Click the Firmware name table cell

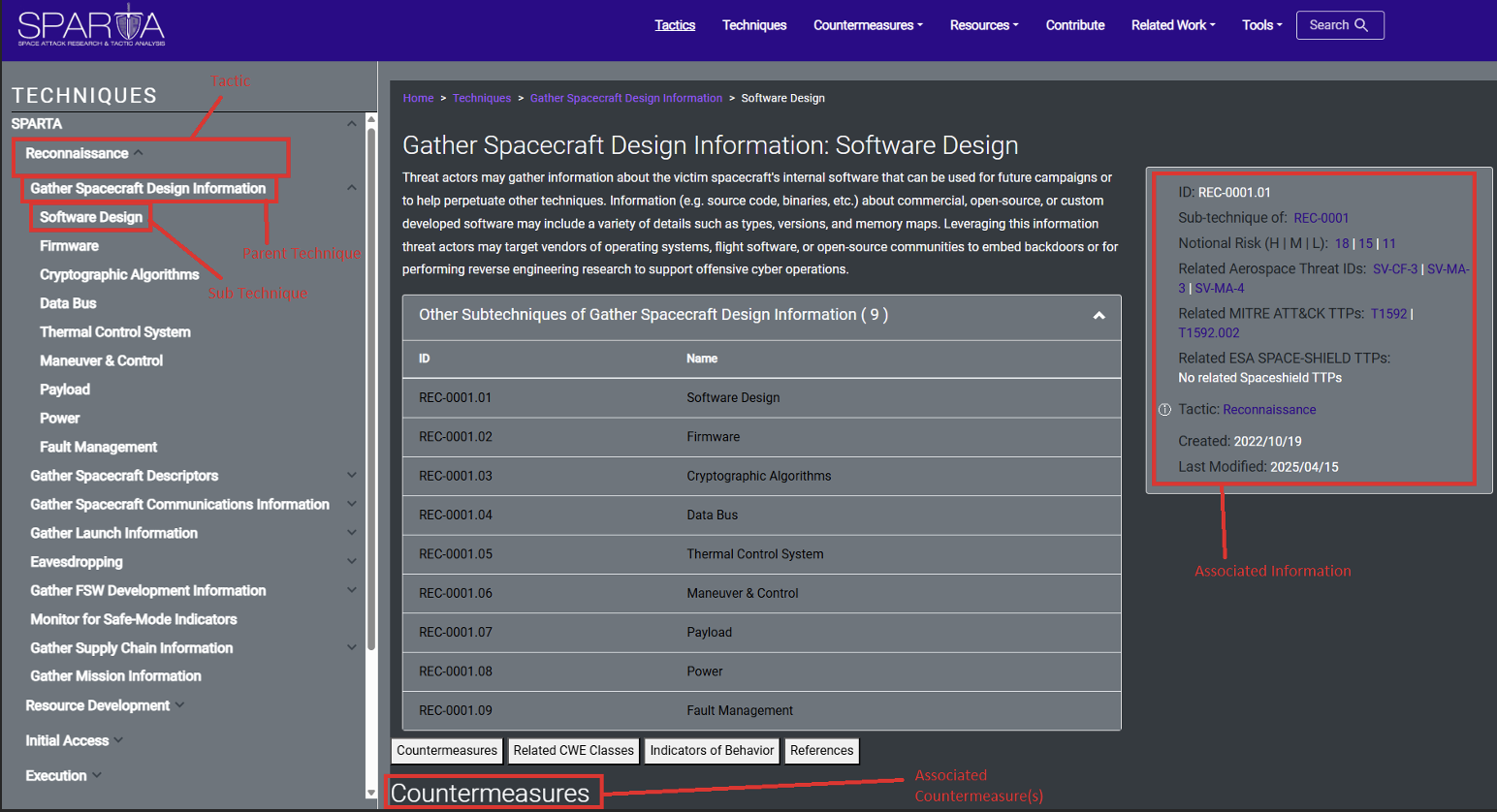point(713,437)
